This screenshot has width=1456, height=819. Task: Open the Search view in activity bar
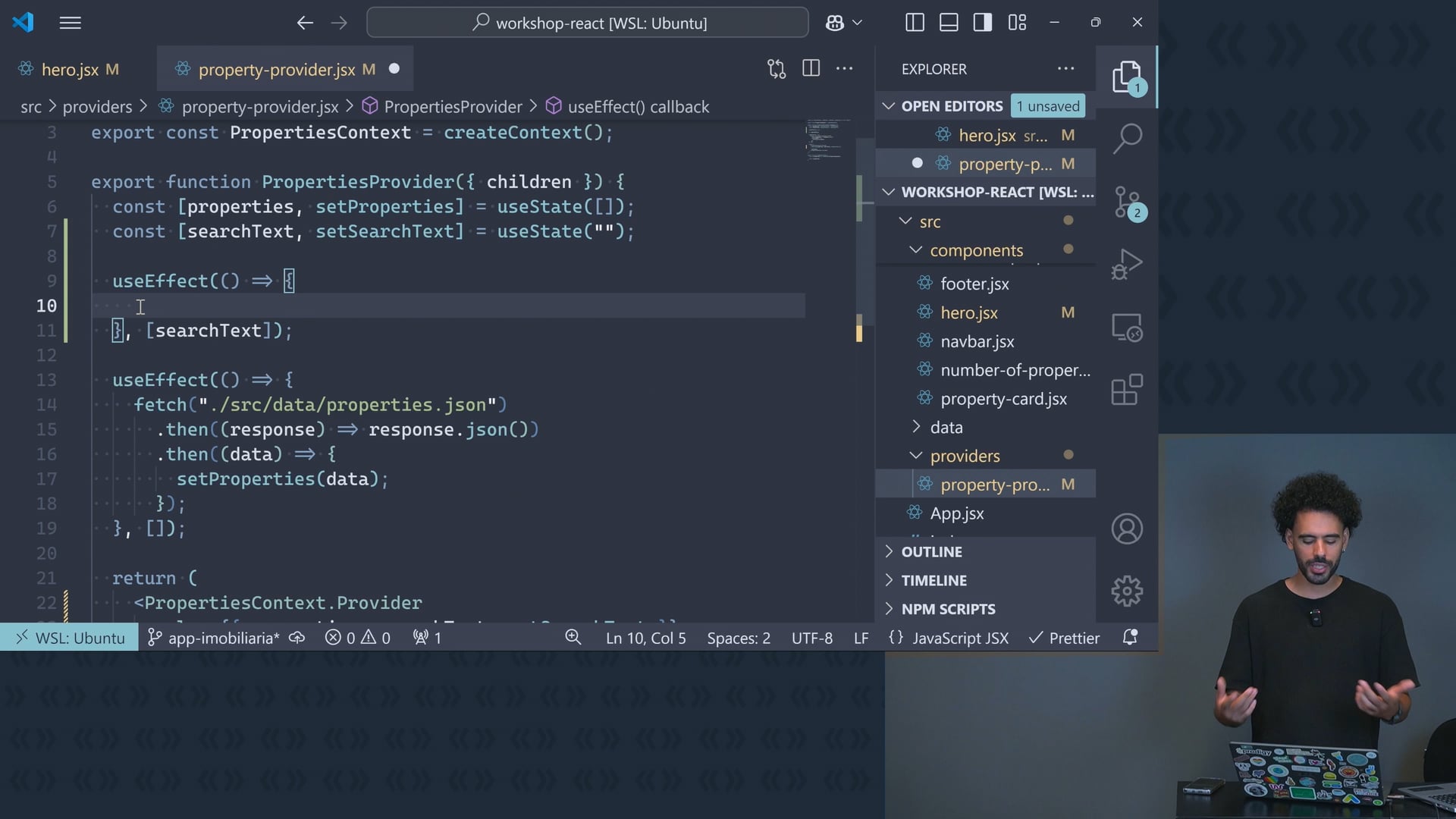pyautogui.click(x=1127, y=139)
